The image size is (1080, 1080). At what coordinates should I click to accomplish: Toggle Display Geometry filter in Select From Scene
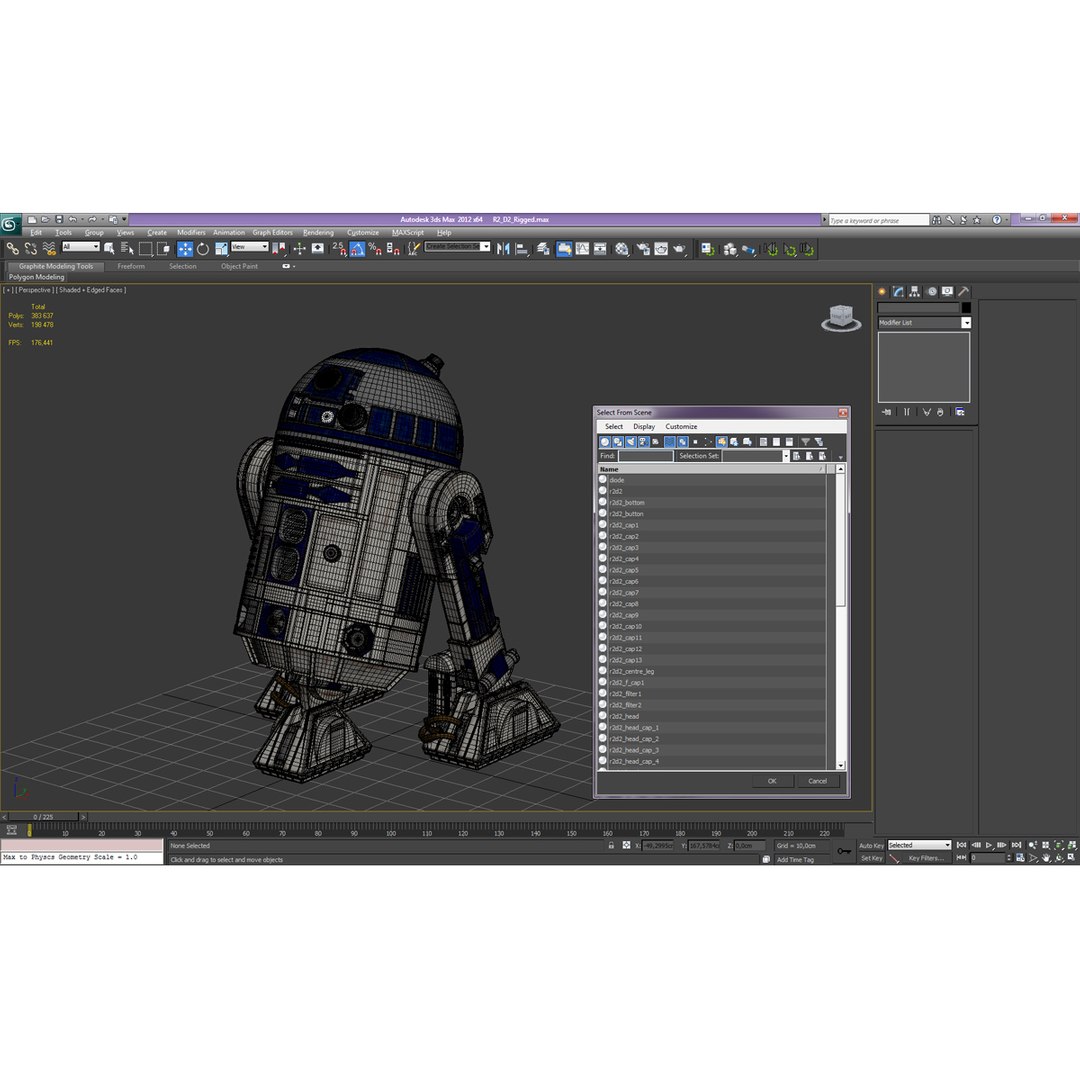(605, 442)
